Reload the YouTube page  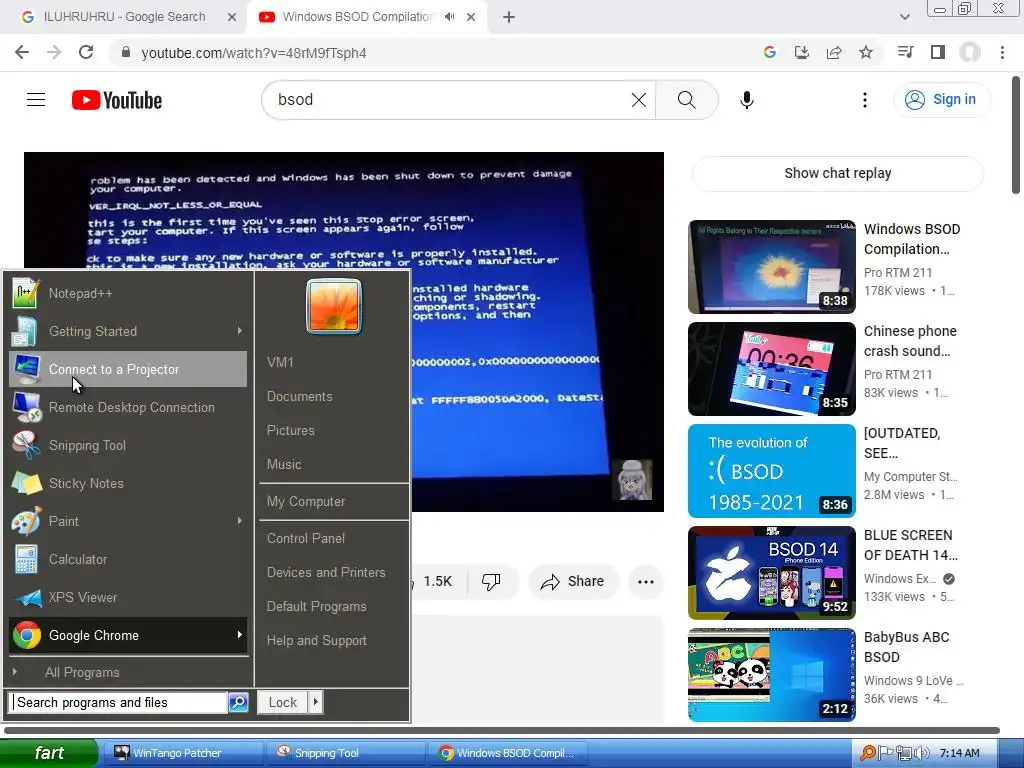pos(86,52)
